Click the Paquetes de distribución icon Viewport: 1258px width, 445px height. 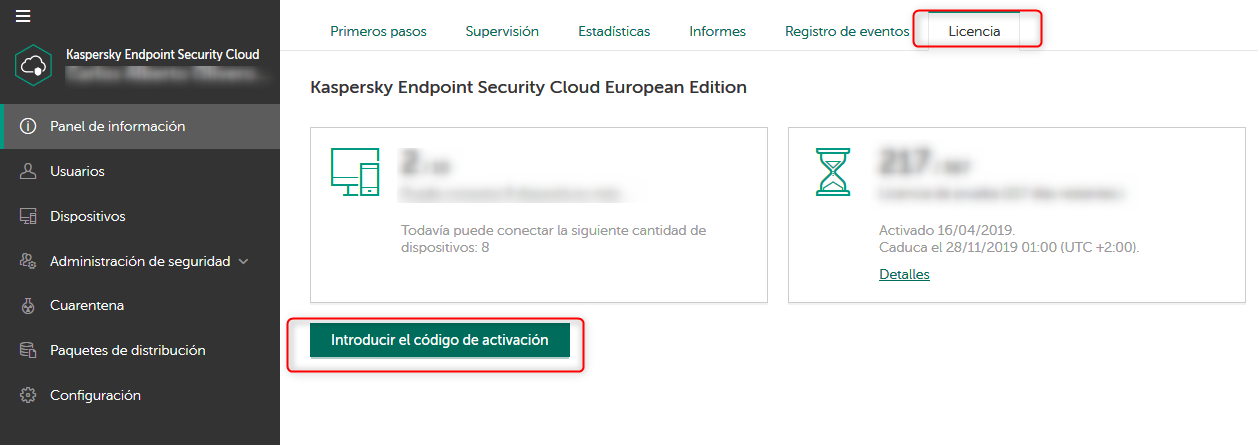point(28,351)
